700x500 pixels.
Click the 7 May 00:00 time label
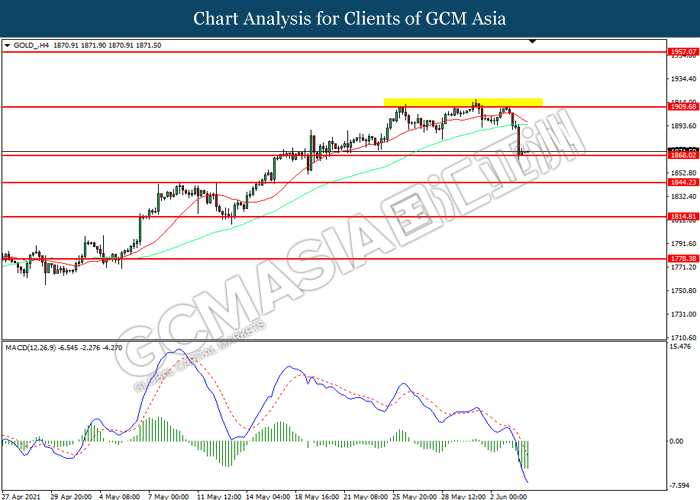pos(168,496)
